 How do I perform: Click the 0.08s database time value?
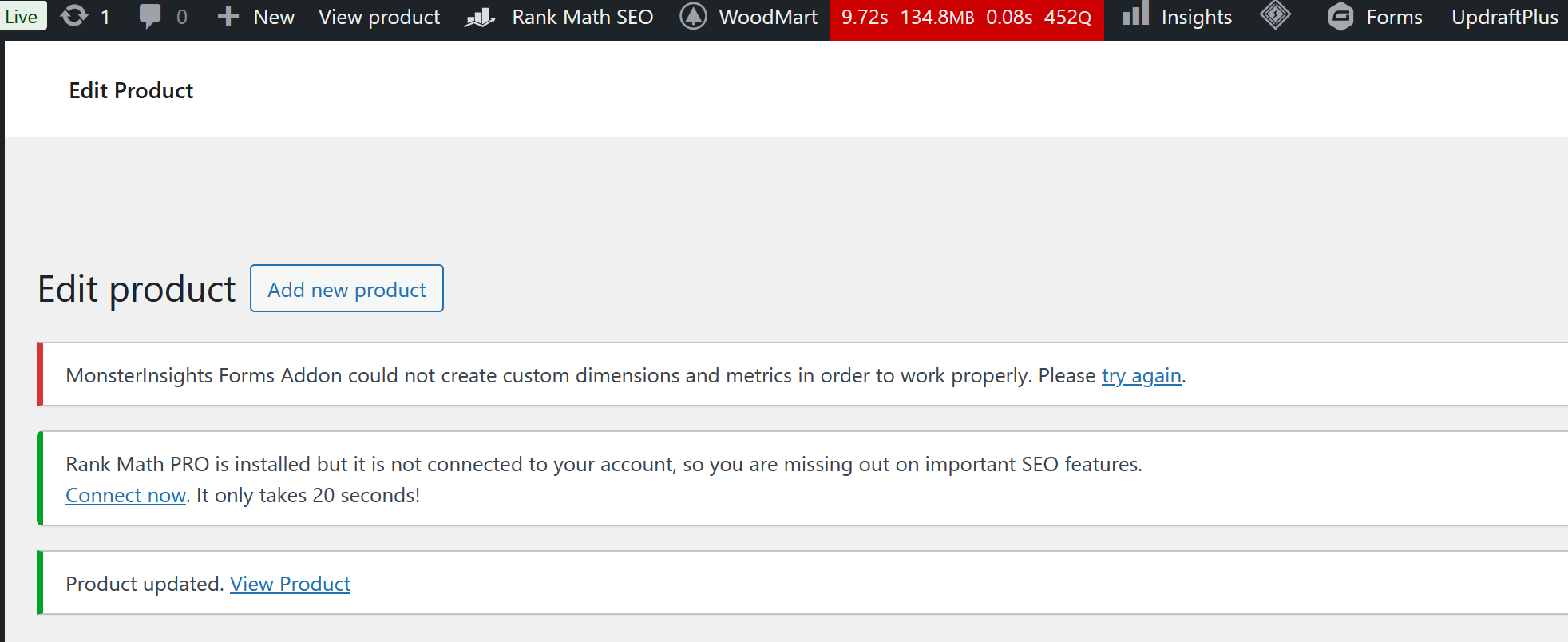tap(1009, 17)
